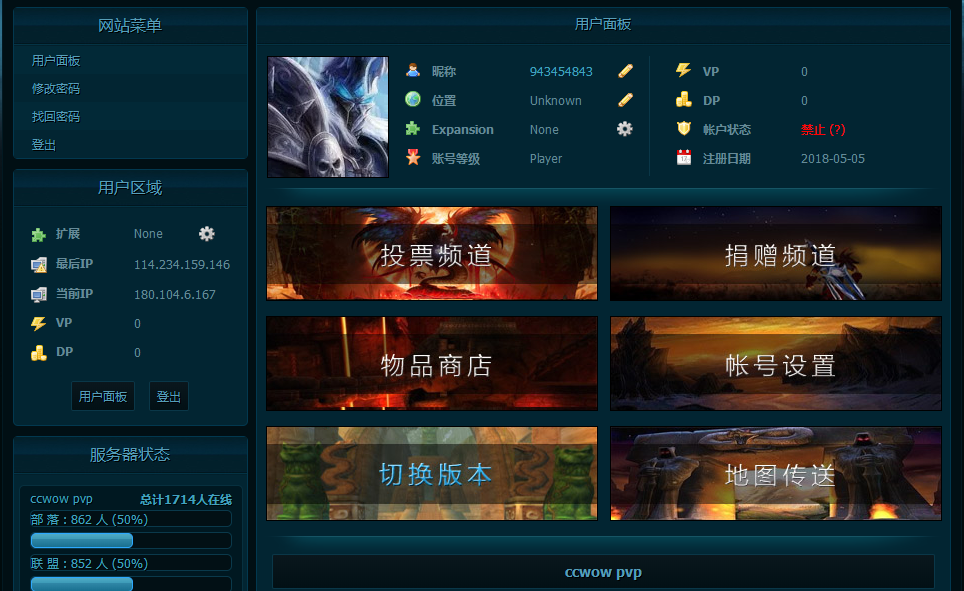
Task: Click 登出 in the website menu
Action: 44,145
